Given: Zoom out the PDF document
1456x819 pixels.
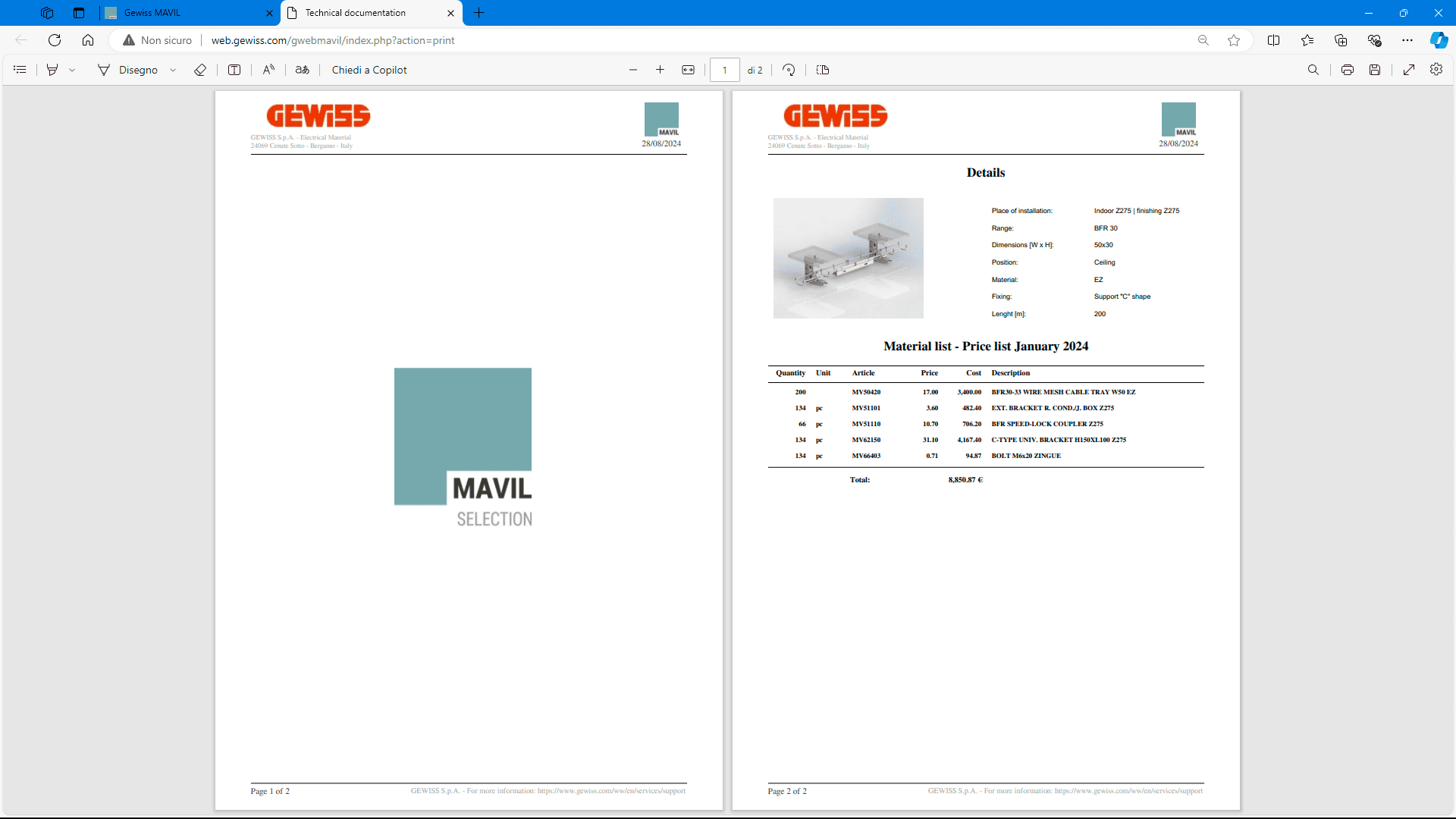Looking at the screenshot, I should (x=633, y=70).
